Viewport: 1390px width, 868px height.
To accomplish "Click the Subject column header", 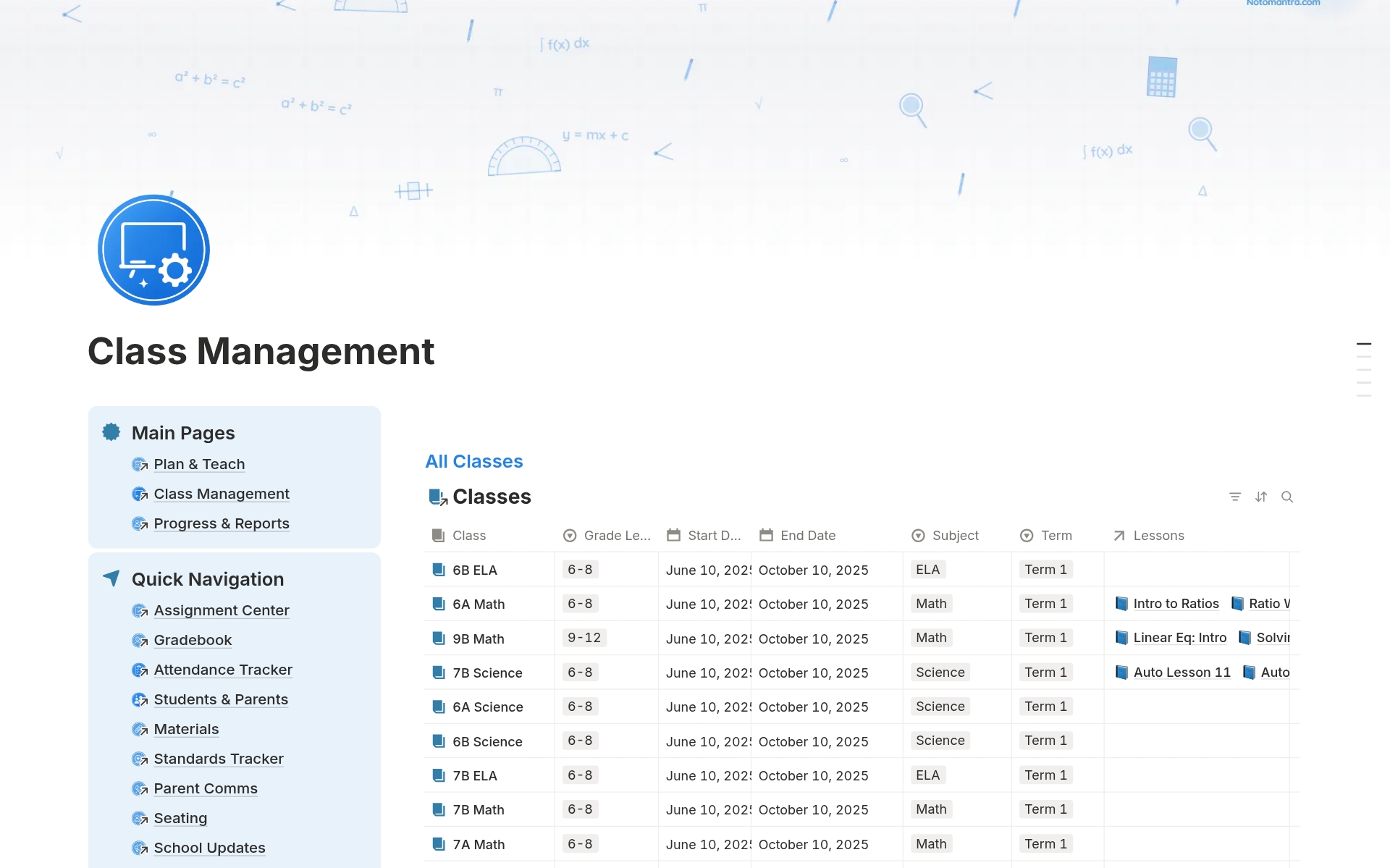I will click(955, 536).
